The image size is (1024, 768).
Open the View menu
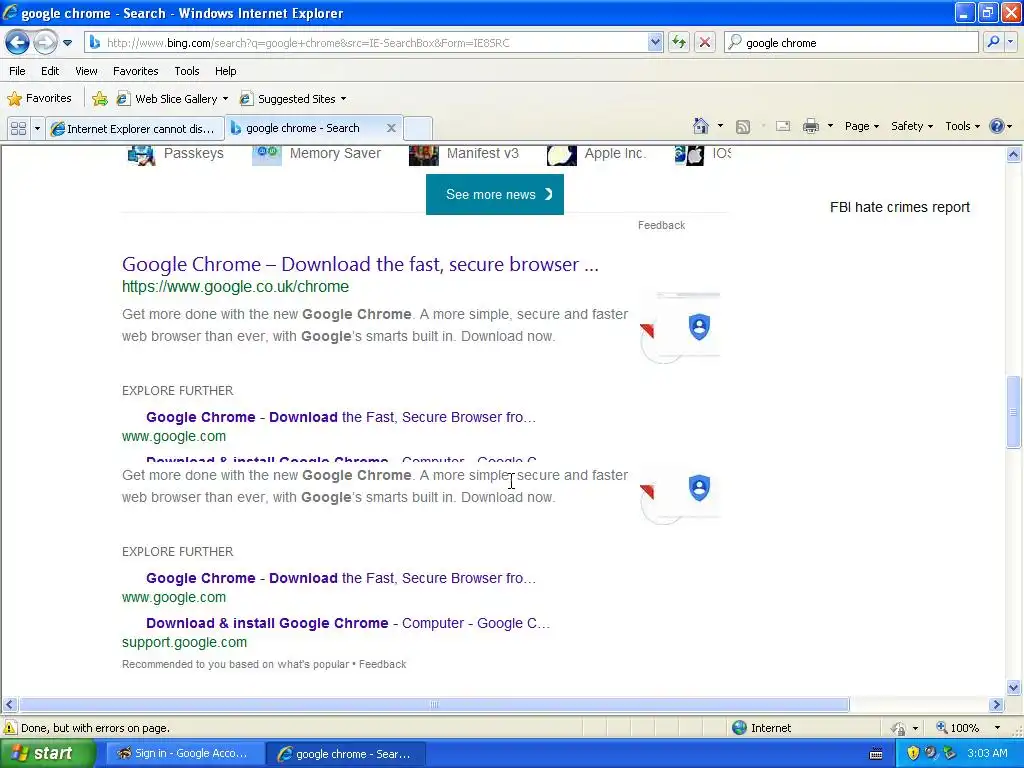click(86, 71)
